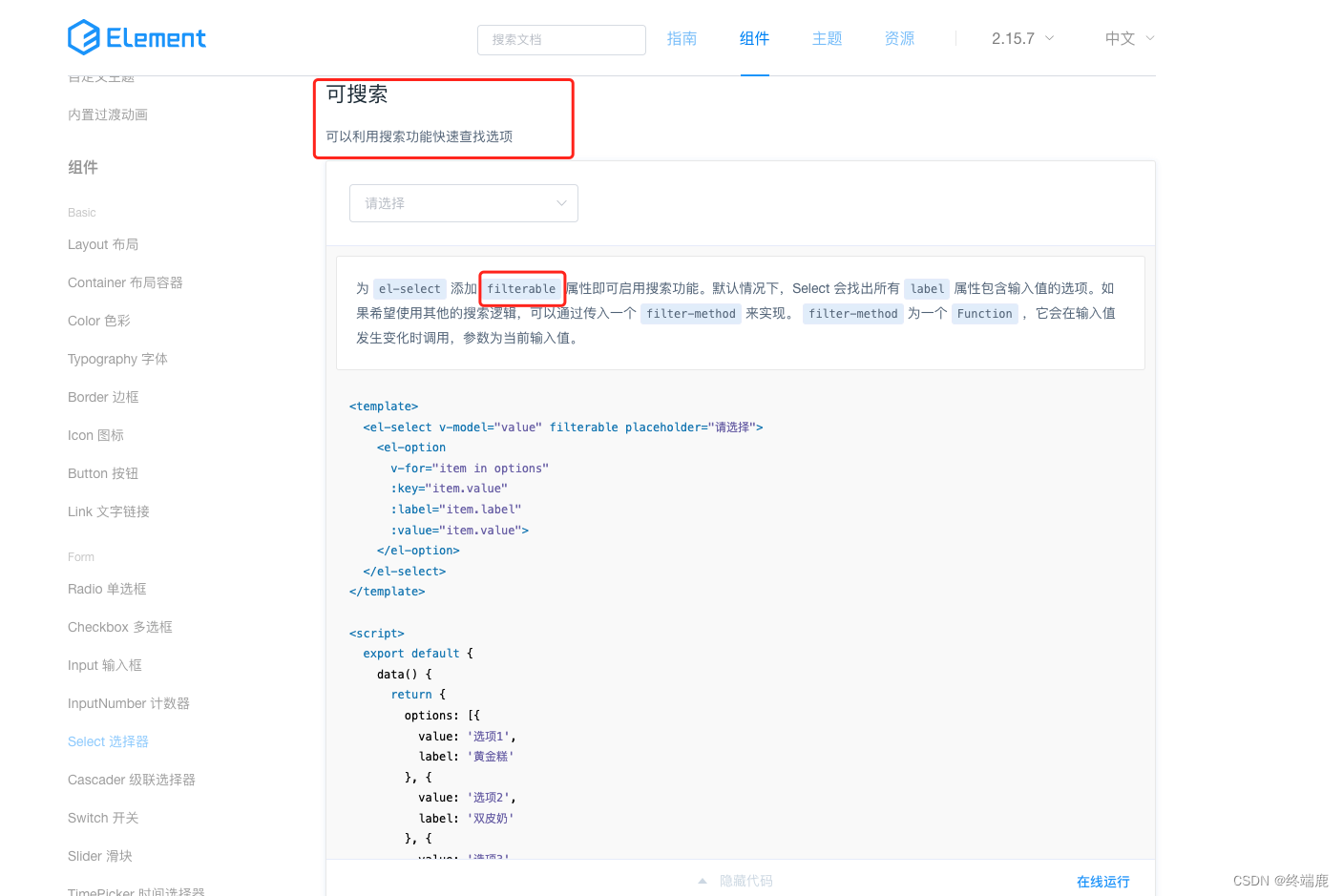Click the Function code tag

click(x=984, y=313)
